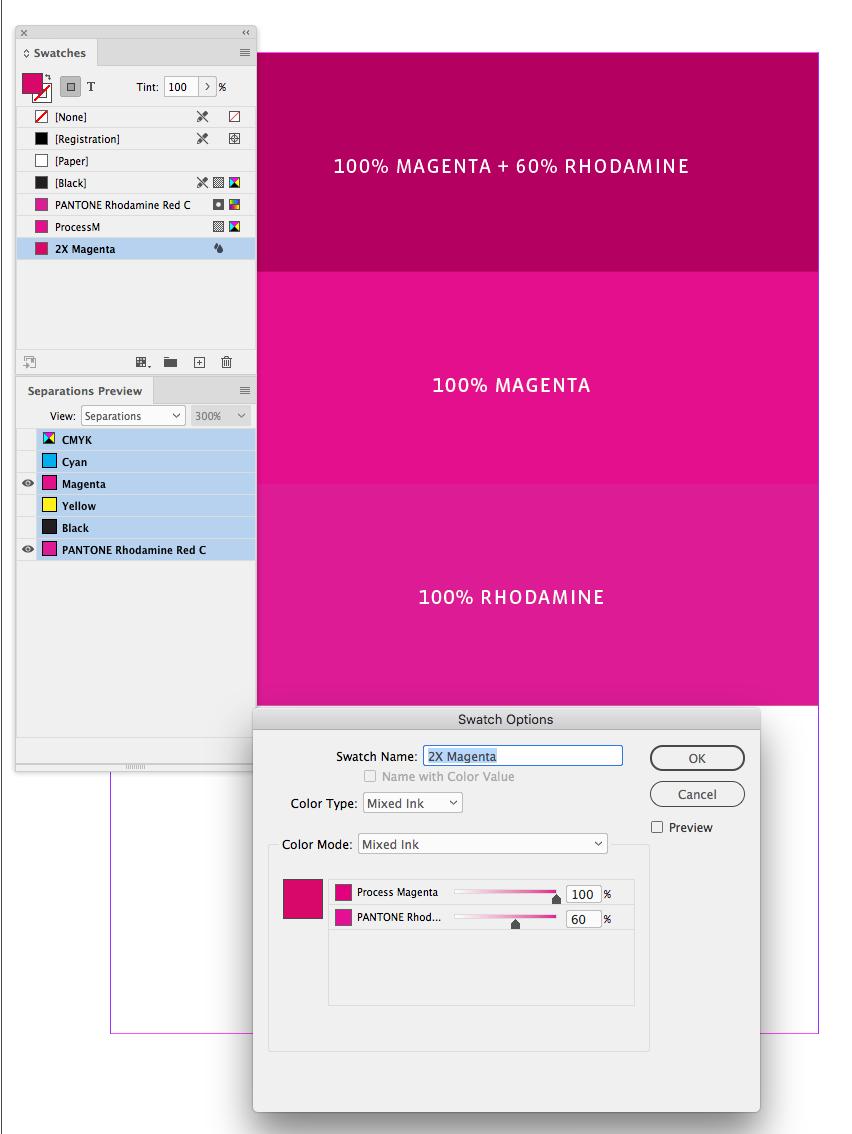Screen dimensions: 852x1134
Task: Click the fill color proxy in Swatches panel
Action: click(x=30, y=81)
